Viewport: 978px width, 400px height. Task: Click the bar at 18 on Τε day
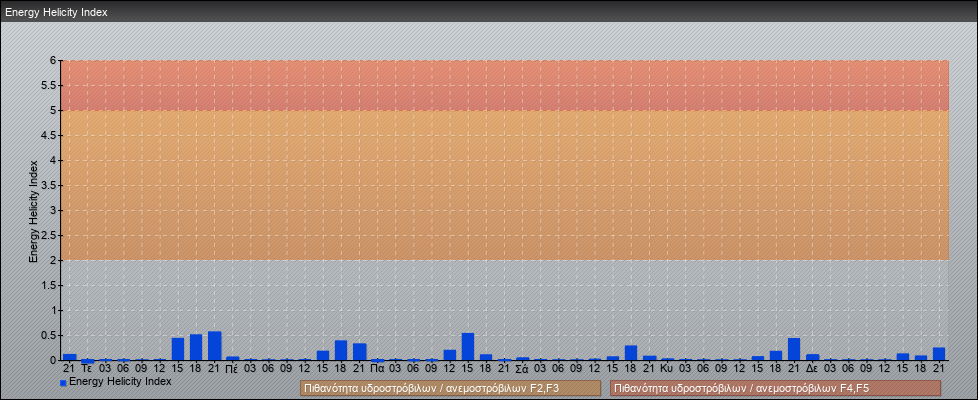coord(196,347)
